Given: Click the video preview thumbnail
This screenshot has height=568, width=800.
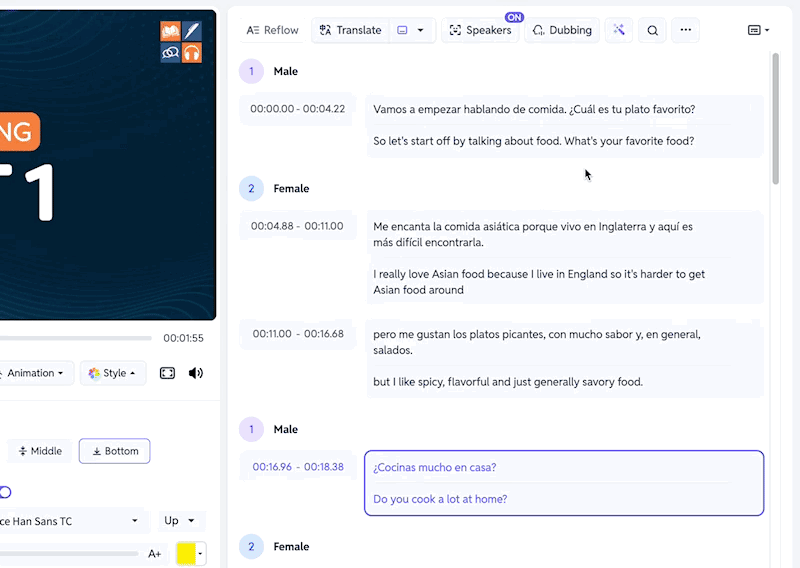Looking at the screenshot, I should click(108, 165).
